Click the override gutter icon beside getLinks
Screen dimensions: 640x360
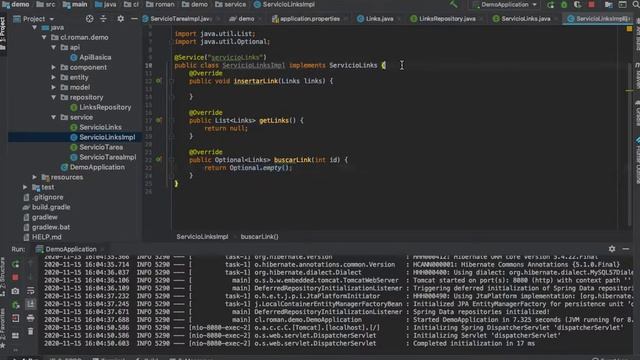click(158, 120)
